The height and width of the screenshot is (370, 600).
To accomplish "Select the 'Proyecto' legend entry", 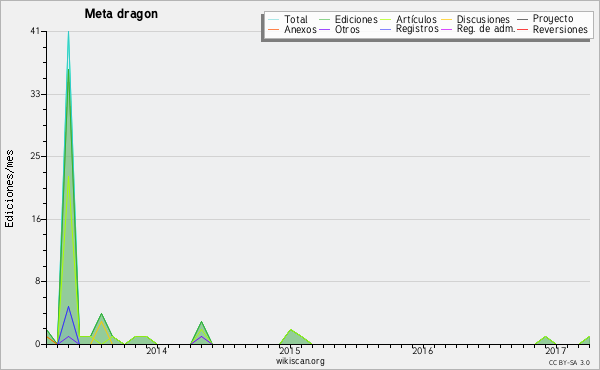I will click(x=553, y=19).
